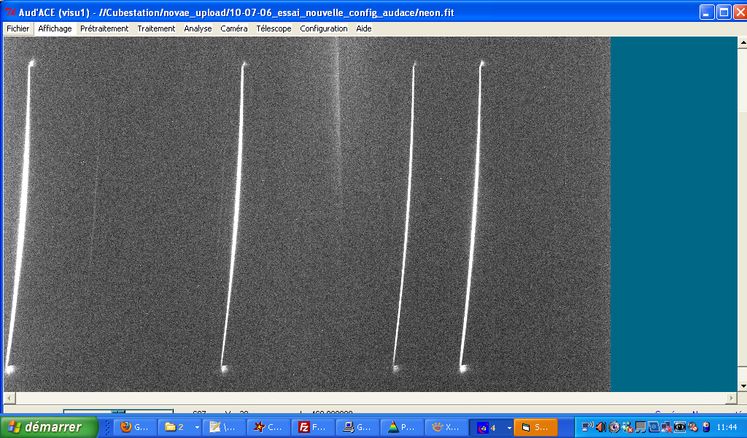Screen dimensions: 747x438
Task: Switch to the X... taskbar window
Action: point(445,427)
